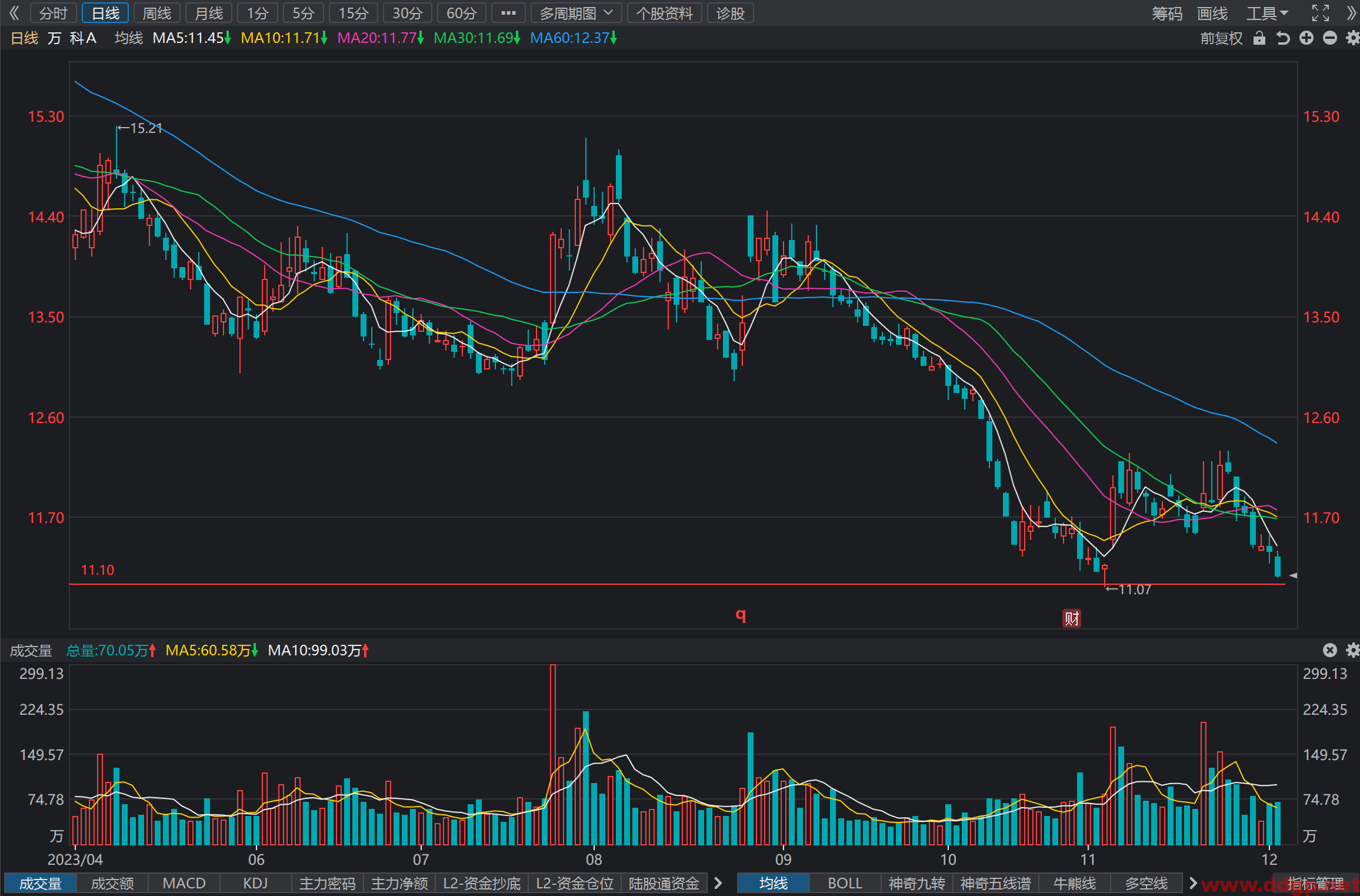Select the MACD indicator tab

pos(184,883)
